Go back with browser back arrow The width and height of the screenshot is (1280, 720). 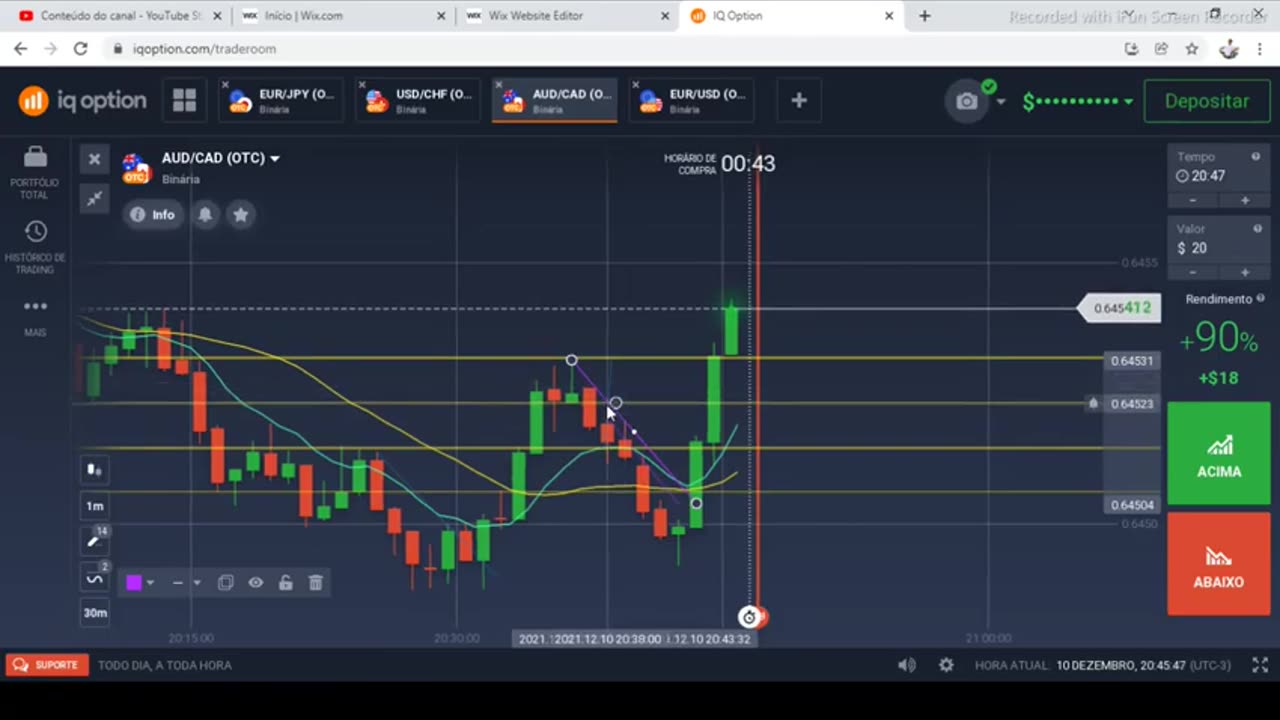click(x=21, y=48)
